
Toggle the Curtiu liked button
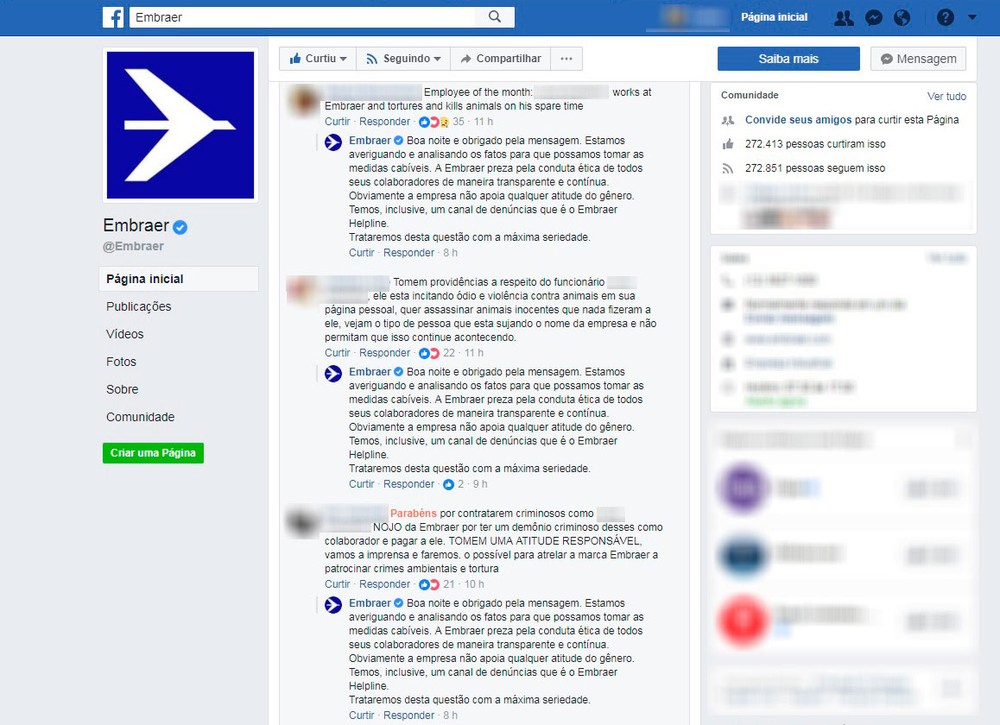[x=318, y=59]
